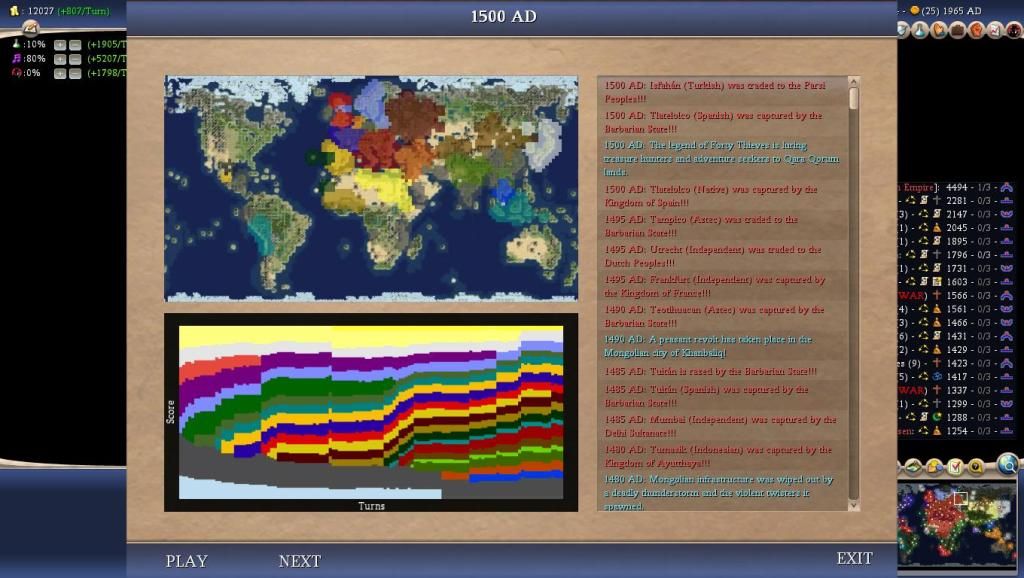Click the Hindu Om icon beside 1417
The image size is (1024, 578).
click(x=936, y=377)
